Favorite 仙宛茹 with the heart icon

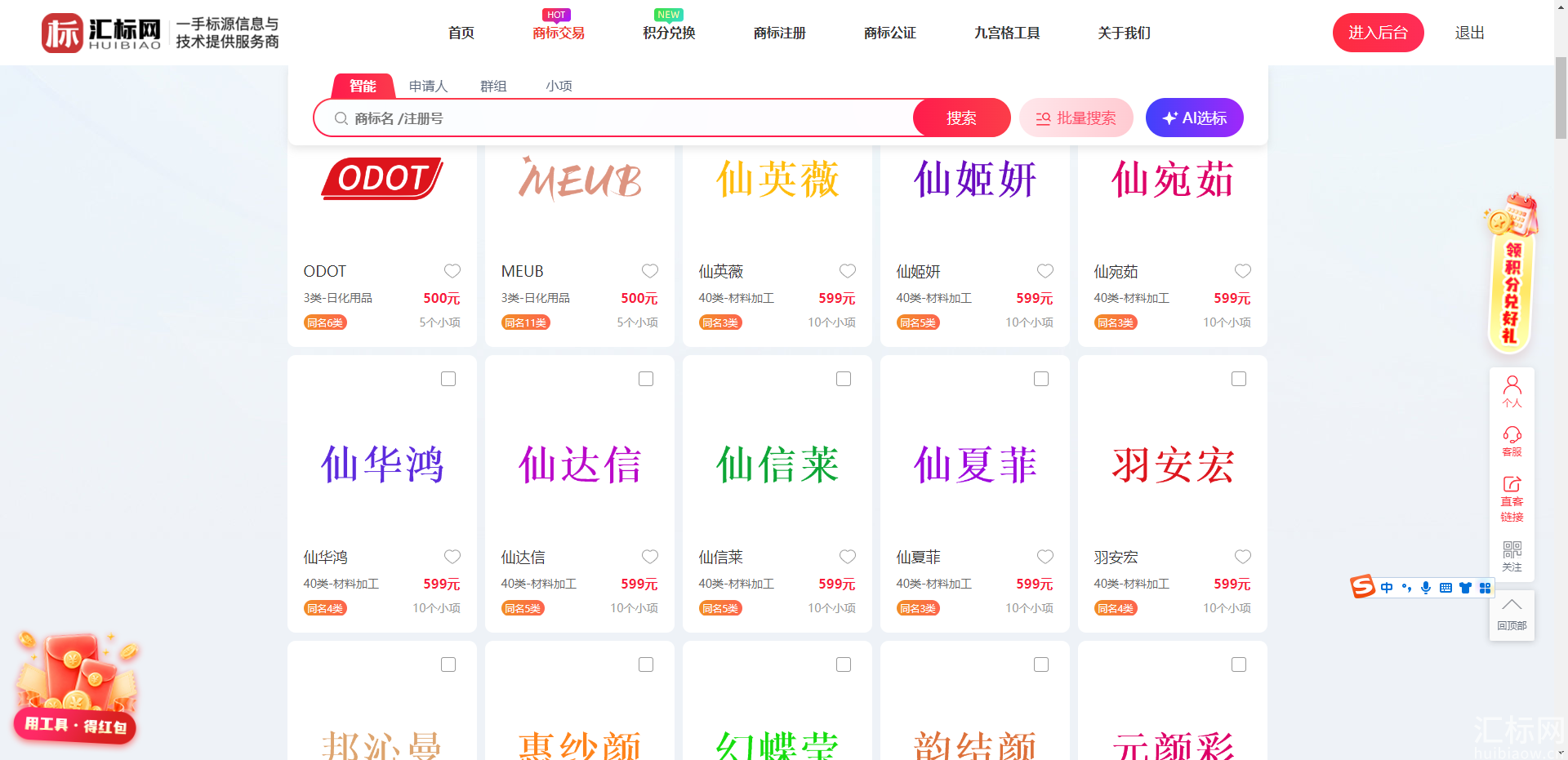coord(1243,271)
